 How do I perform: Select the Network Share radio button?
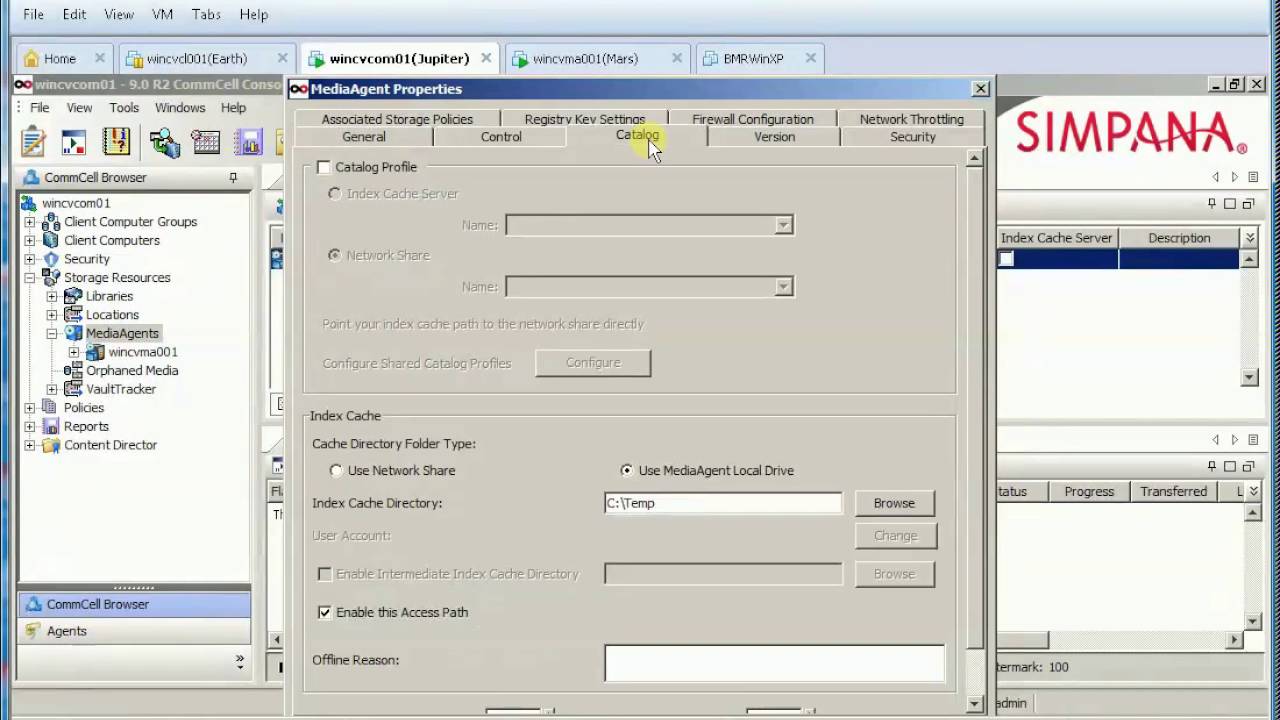pyautogui.click(x=334, y=256)
